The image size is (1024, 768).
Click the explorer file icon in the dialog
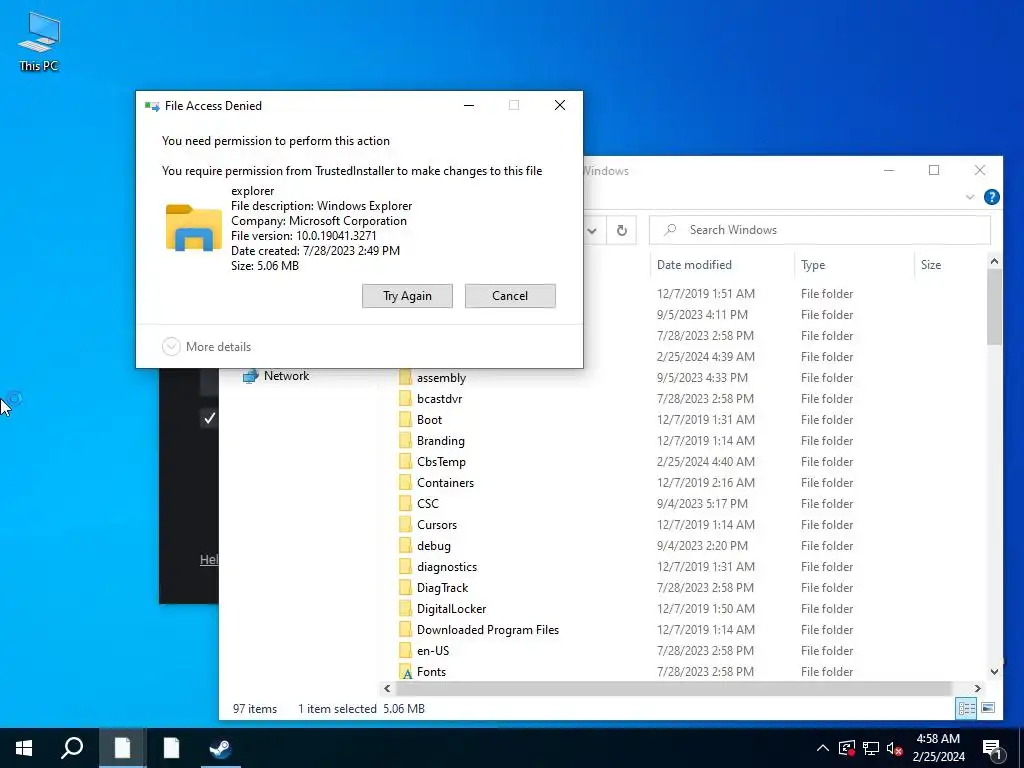coord(193,228)
